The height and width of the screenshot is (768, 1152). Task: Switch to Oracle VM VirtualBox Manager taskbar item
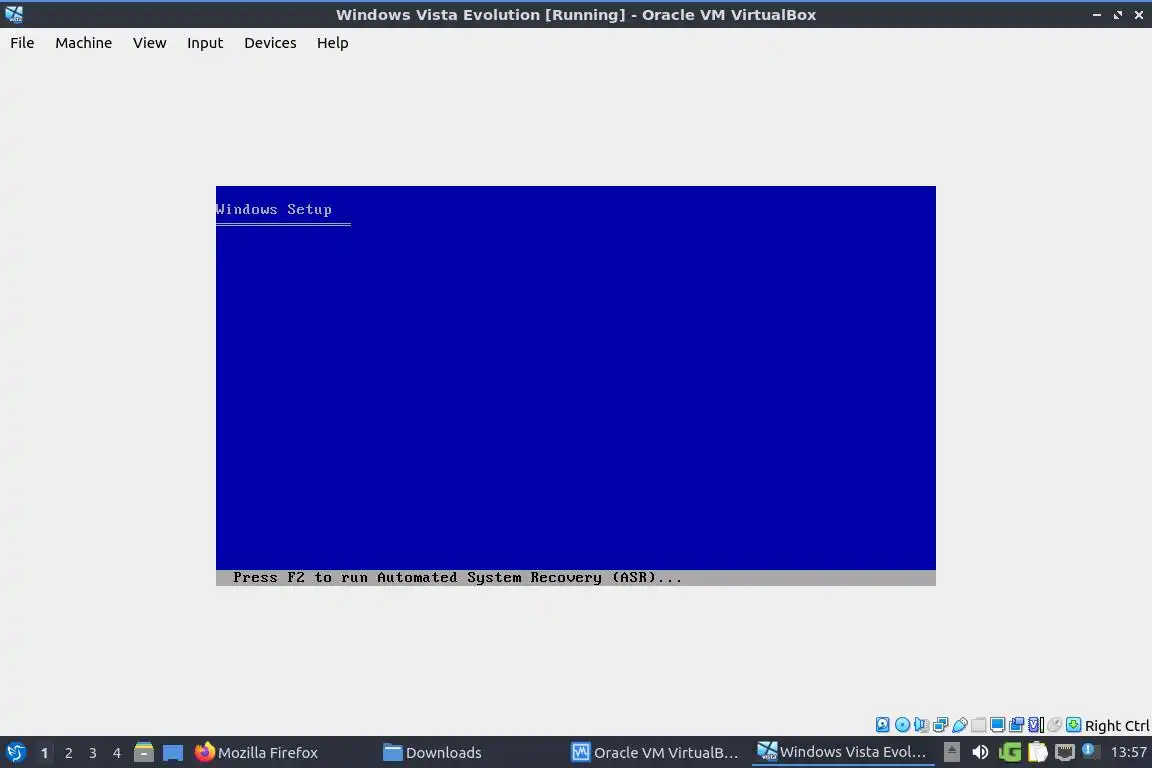(655, 753)
